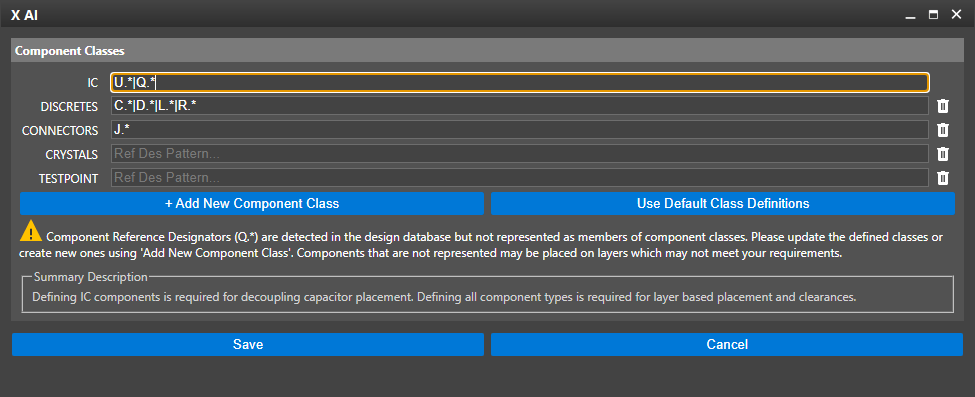The height and width of the screenshot is (397, 975).
Task: Click the Summary Description group title
Action: tap(90, 277)
